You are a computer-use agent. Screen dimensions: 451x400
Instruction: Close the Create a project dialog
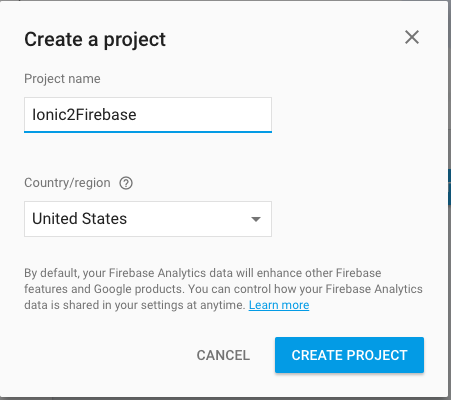412,37
